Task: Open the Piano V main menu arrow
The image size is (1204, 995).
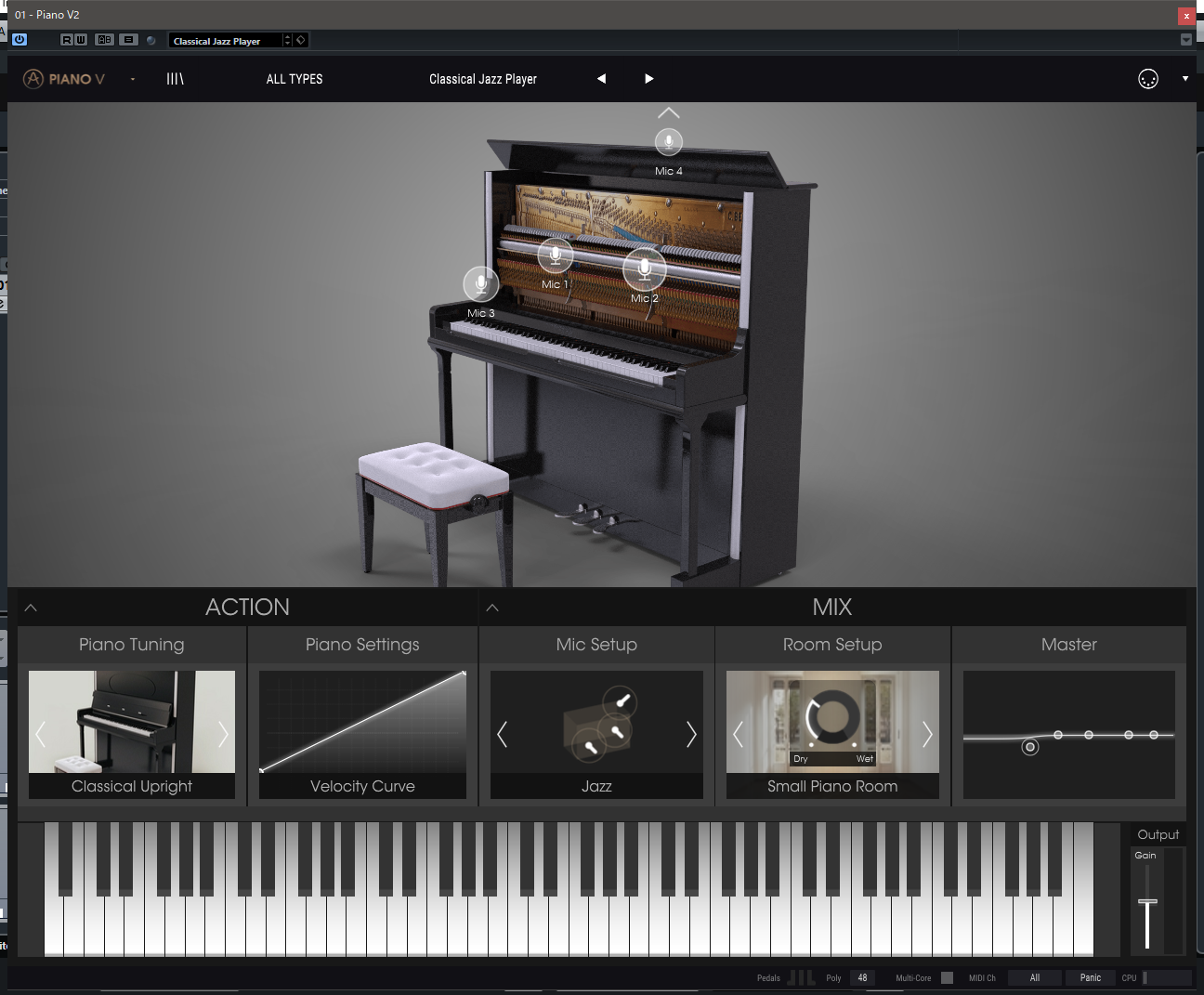Action: click(x=133, y=79)
